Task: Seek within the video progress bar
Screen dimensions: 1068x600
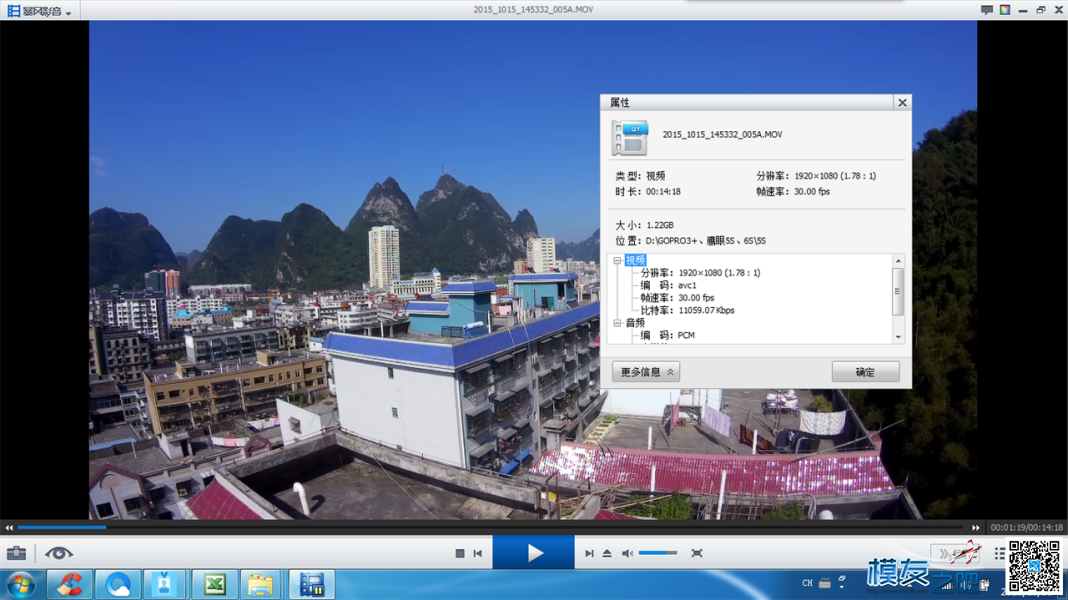Action: (490, 528)
